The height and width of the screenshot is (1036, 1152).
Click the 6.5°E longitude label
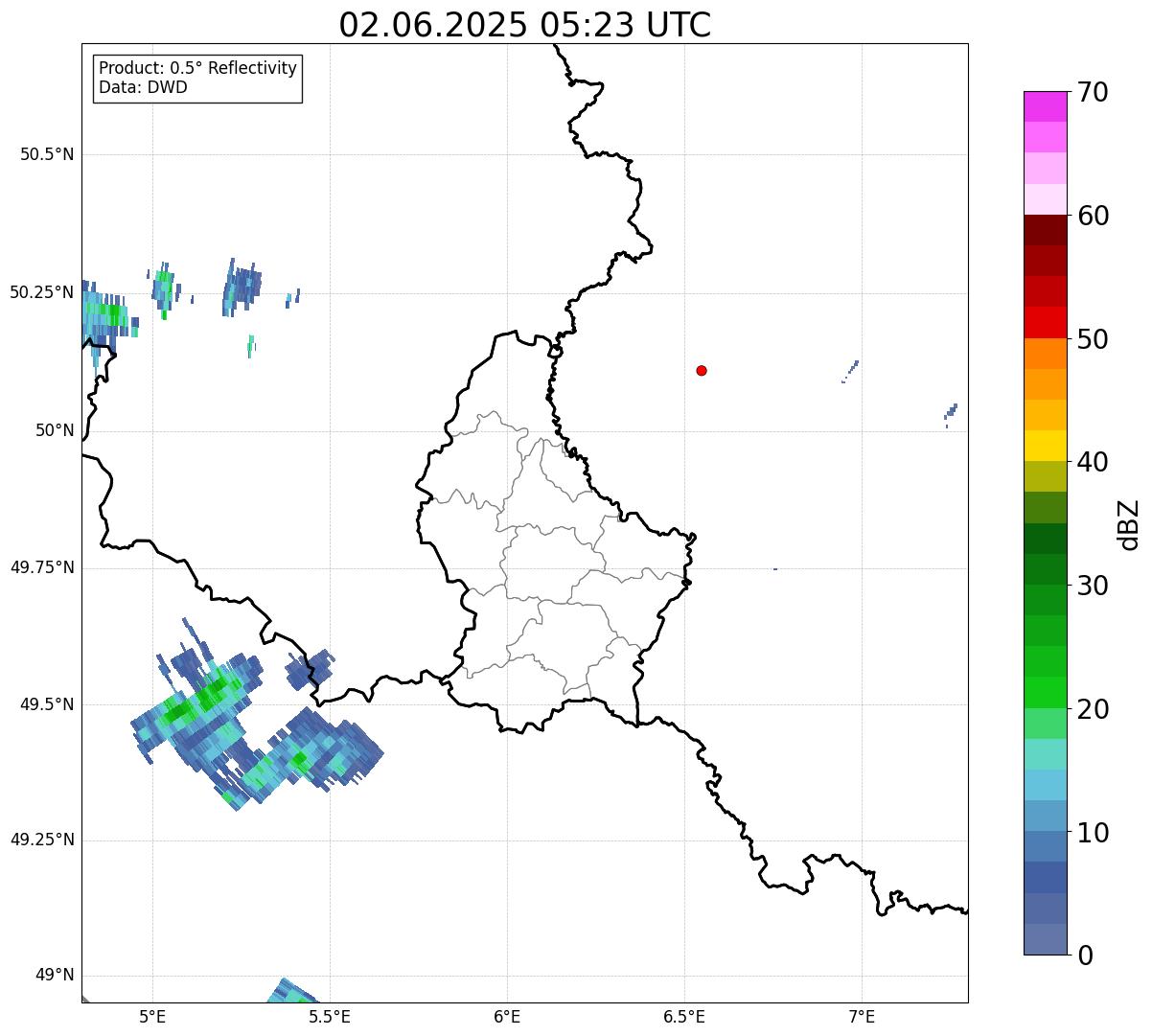coord(684,1016)
